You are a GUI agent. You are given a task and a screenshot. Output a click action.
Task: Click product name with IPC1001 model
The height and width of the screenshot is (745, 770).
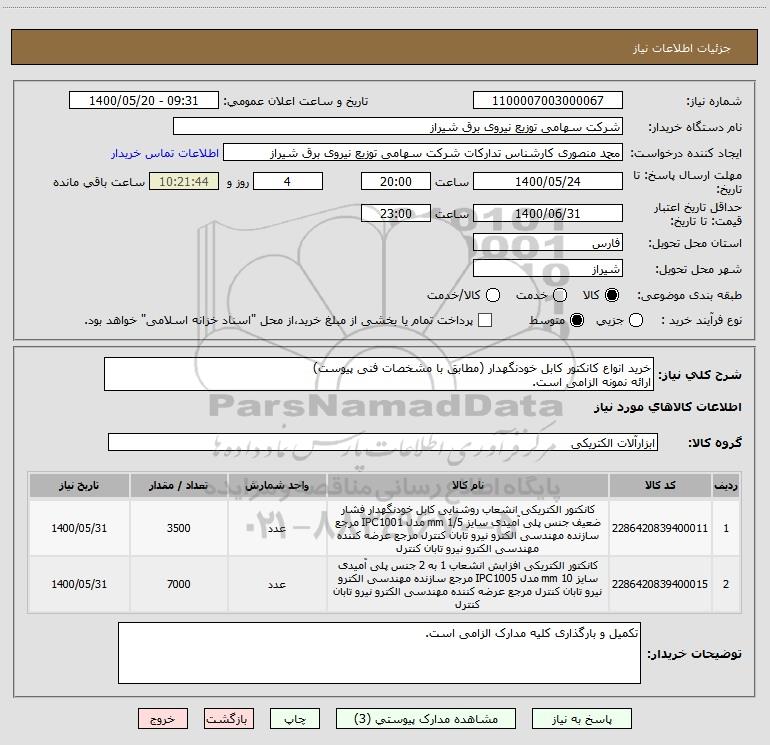click(x=468, y=528)
